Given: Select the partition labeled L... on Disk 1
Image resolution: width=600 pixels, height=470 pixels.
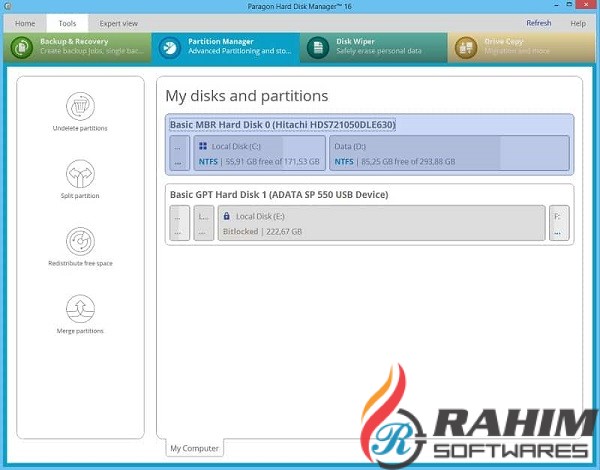Looking at the screenshot, I should [x=204, y=223].
